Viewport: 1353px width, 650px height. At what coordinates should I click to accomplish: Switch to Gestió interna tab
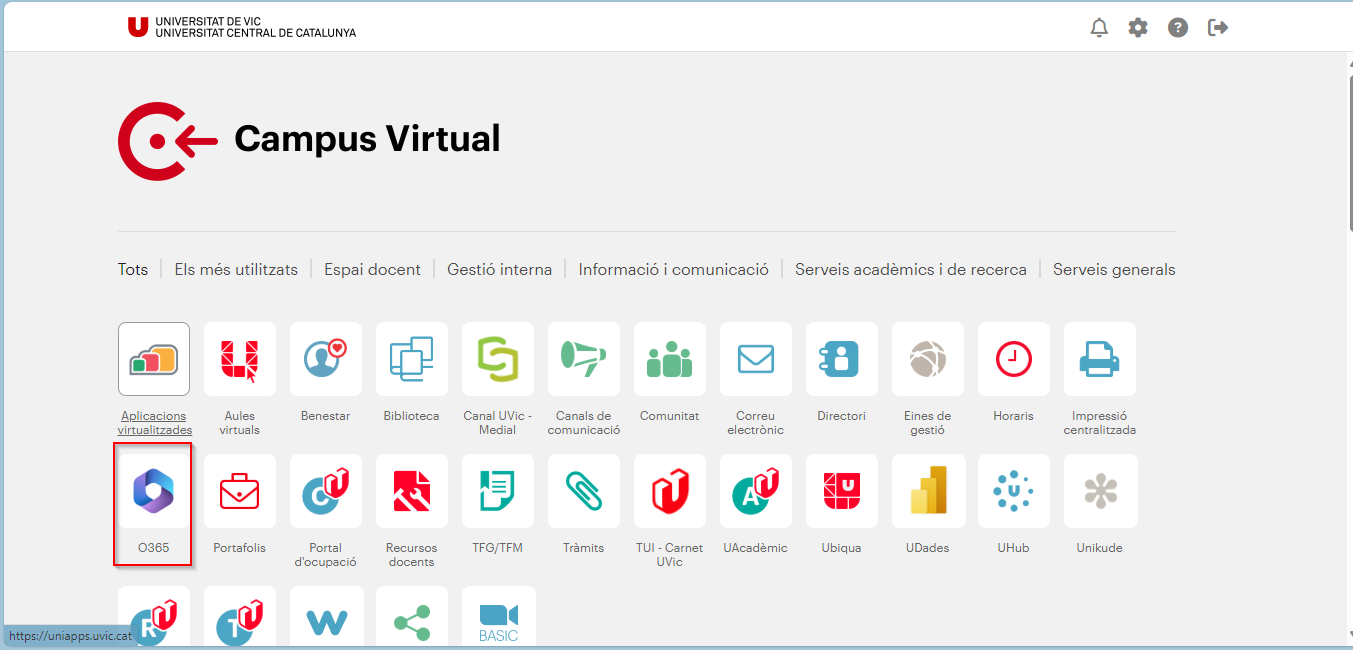500,269
